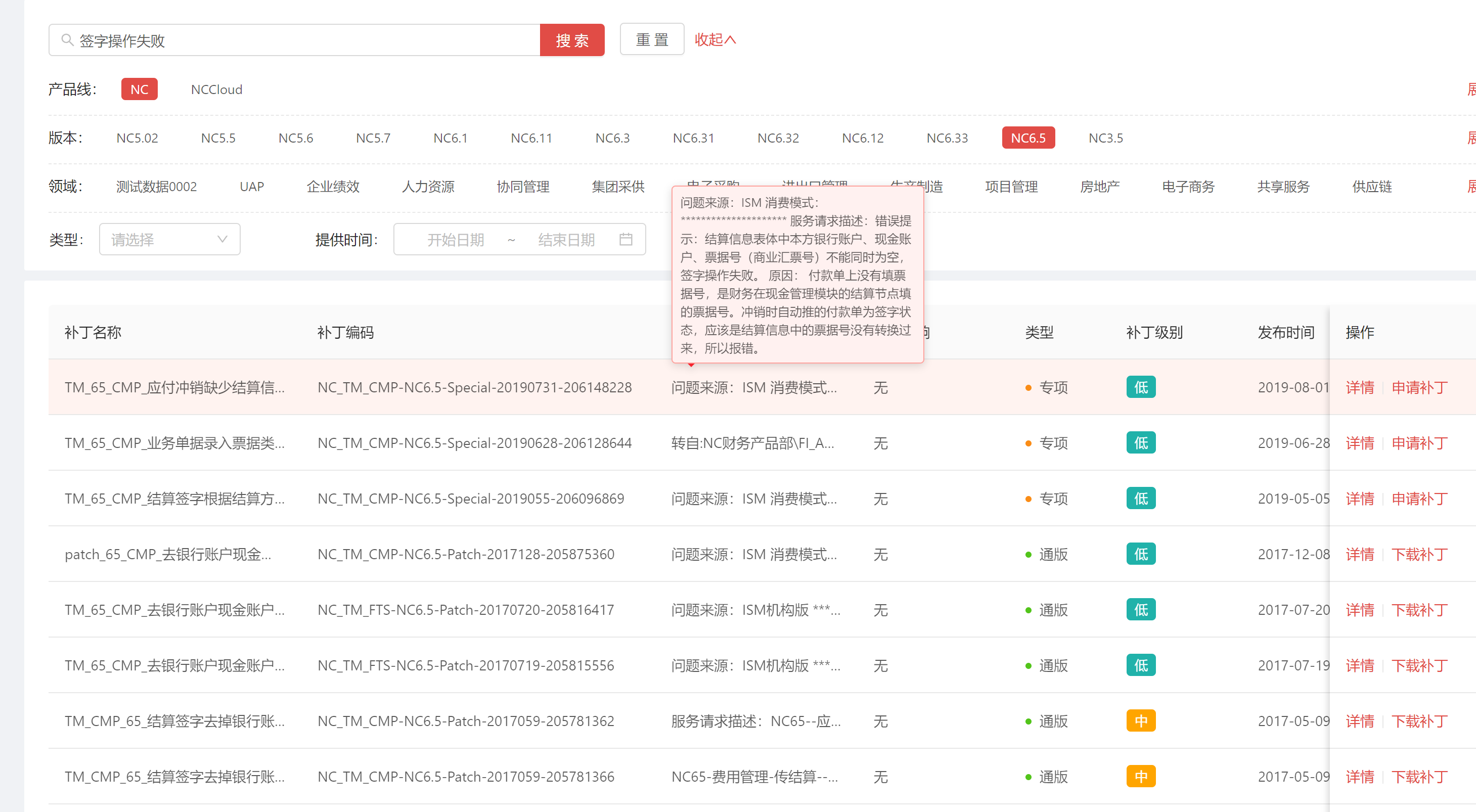Viewport: 1476px width, 812px height.
Task: Choose version NC5.7
Action: pos(373,138)
